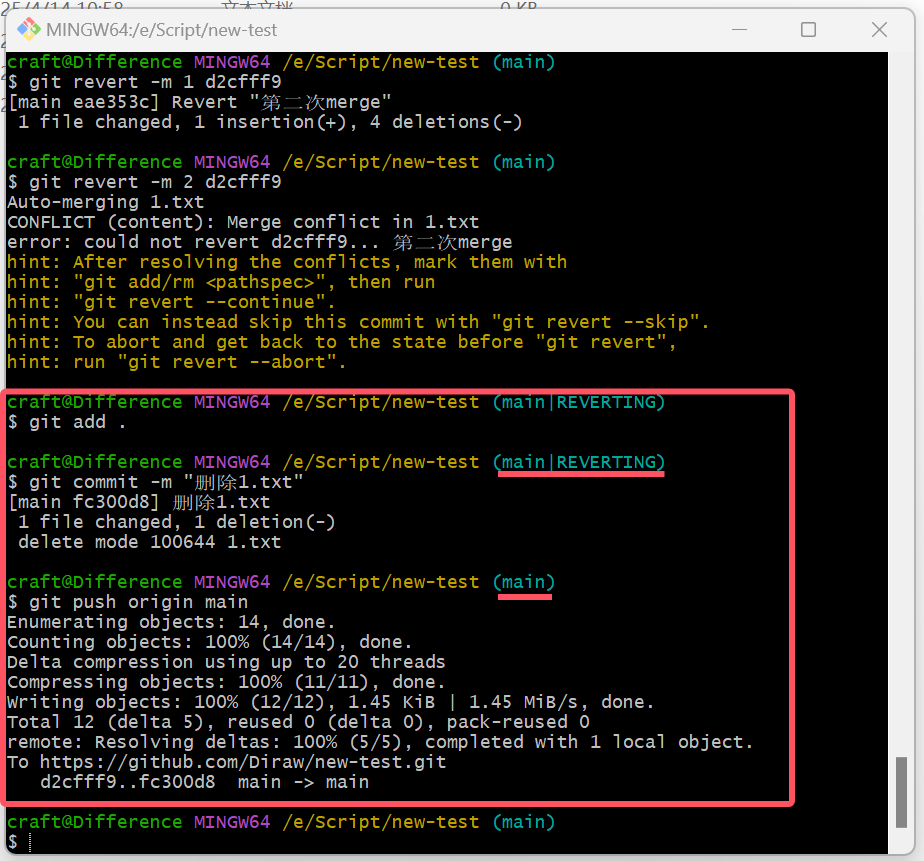The height and width of the screenshot is (861, 924).
Task: Click 'Delta compression using up to 20 threads' line
Action: (x=226, y=662)
